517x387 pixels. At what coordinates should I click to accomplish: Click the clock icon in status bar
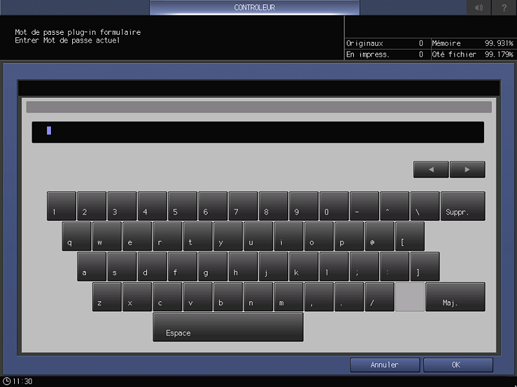click(x=6, y=381)
